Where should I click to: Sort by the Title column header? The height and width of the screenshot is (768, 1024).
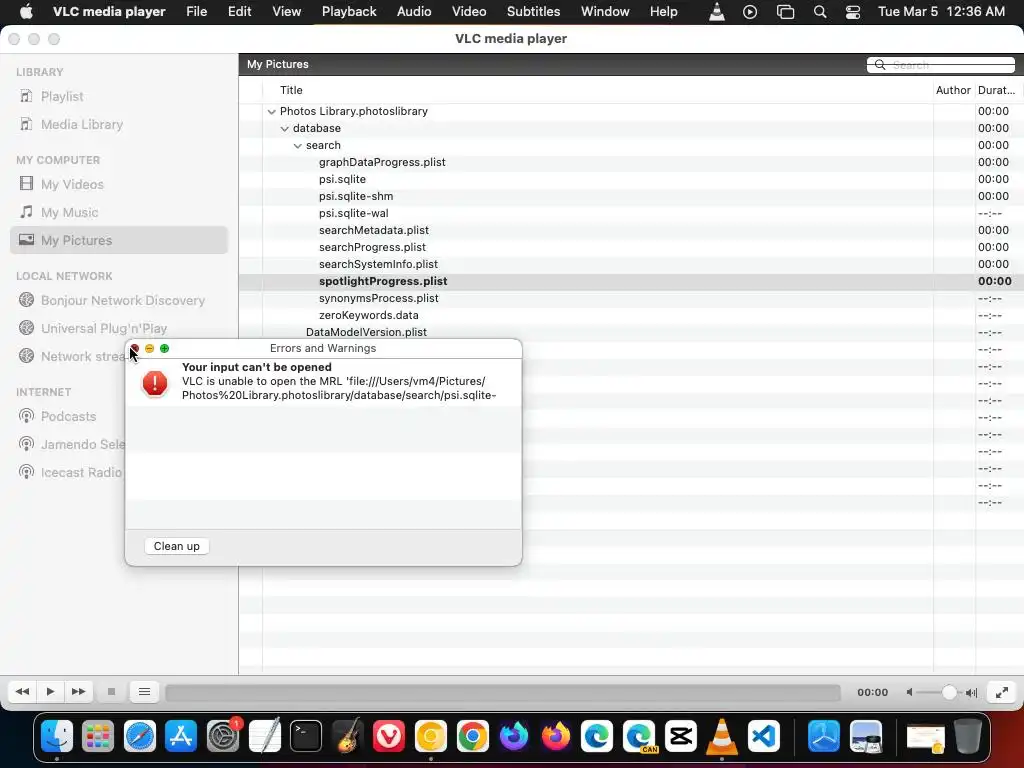click(291, 90)
